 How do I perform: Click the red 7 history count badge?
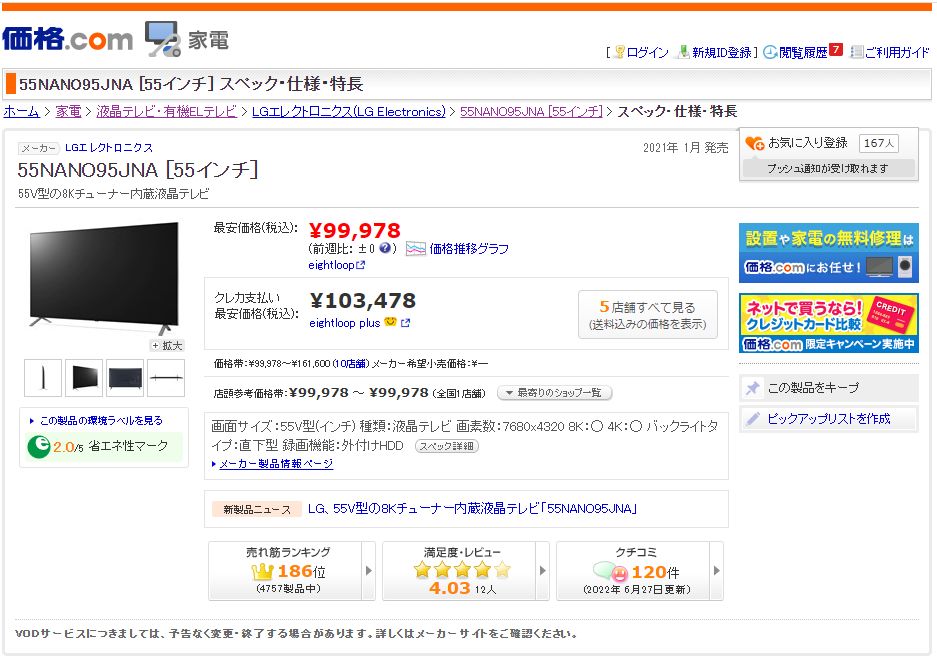[836, 50]
